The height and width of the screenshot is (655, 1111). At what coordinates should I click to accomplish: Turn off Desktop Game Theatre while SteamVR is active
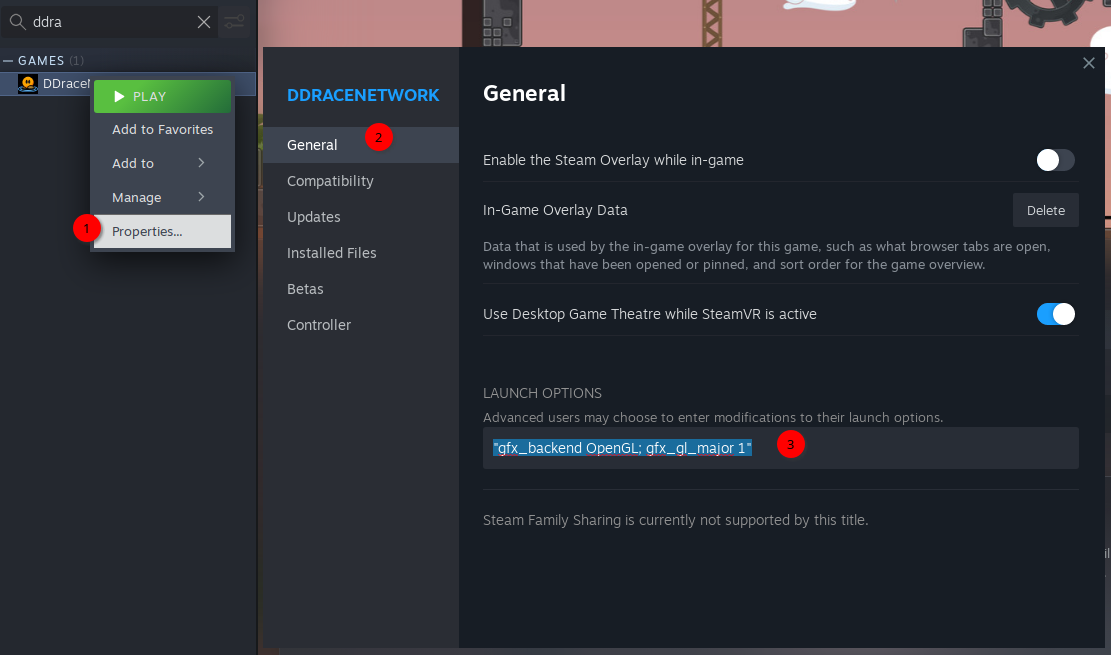(x=1054, y=313)
